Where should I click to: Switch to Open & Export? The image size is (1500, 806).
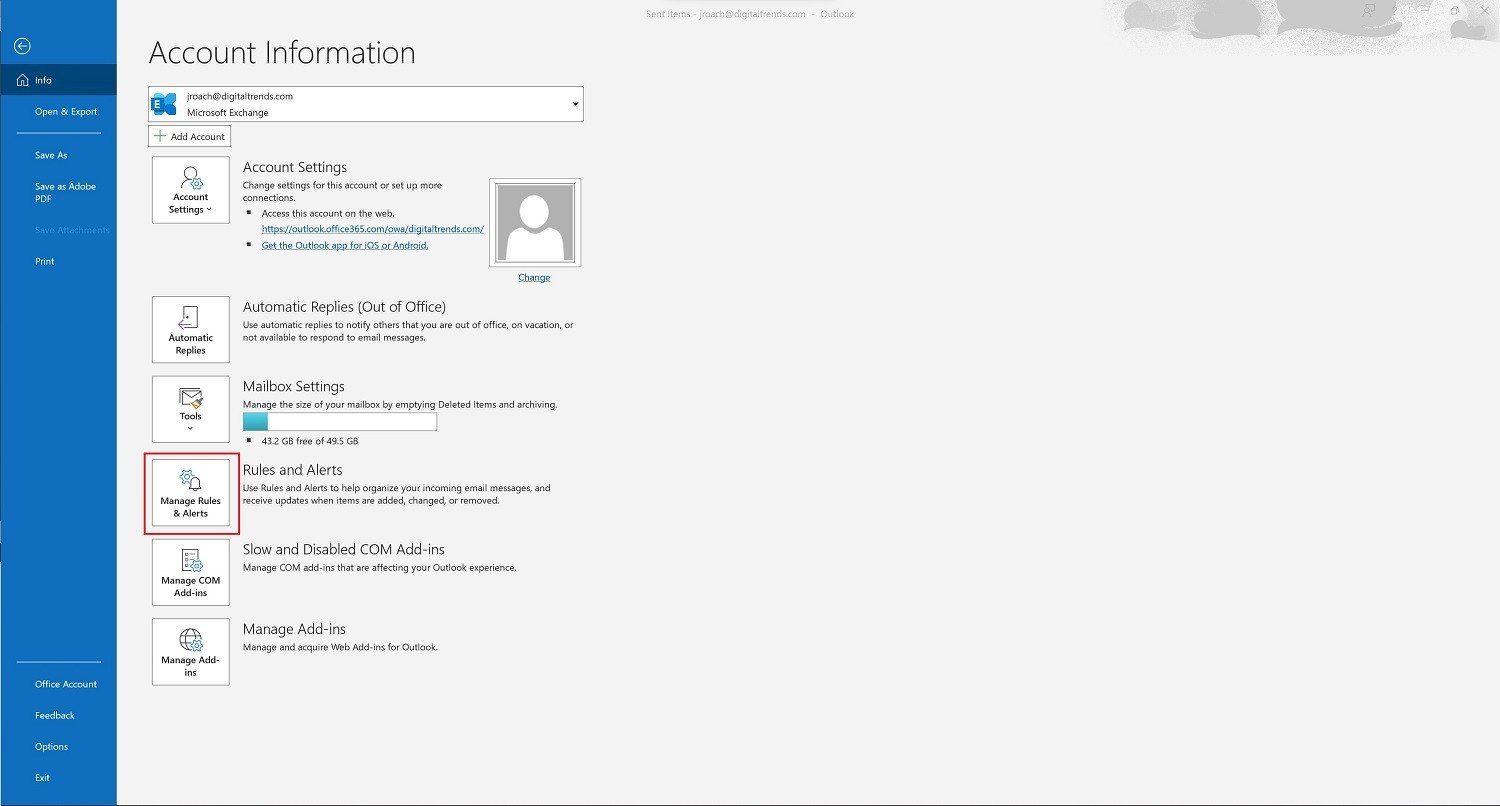66,112
